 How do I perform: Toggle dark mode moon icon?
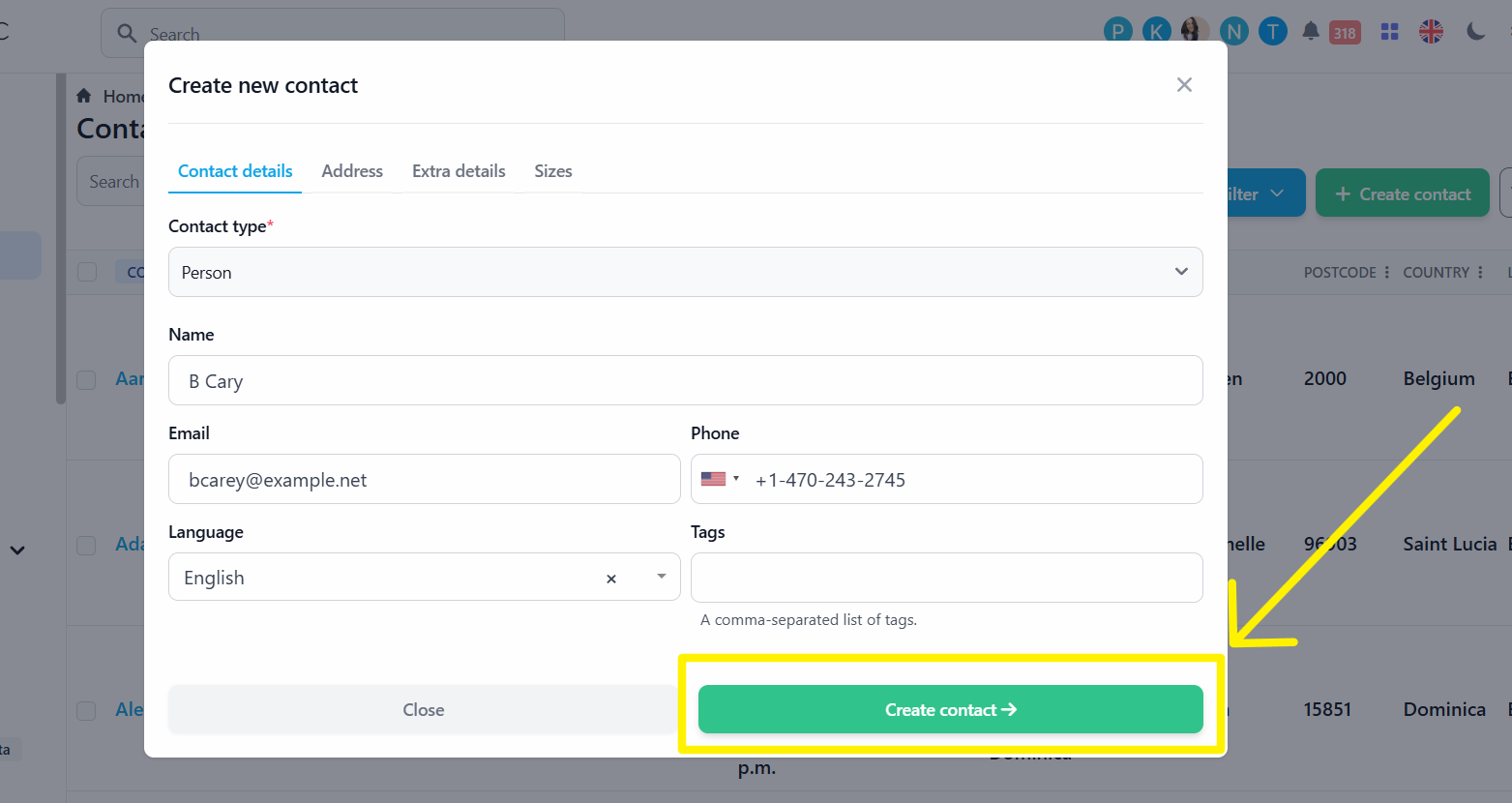(x=1475, y=32)
